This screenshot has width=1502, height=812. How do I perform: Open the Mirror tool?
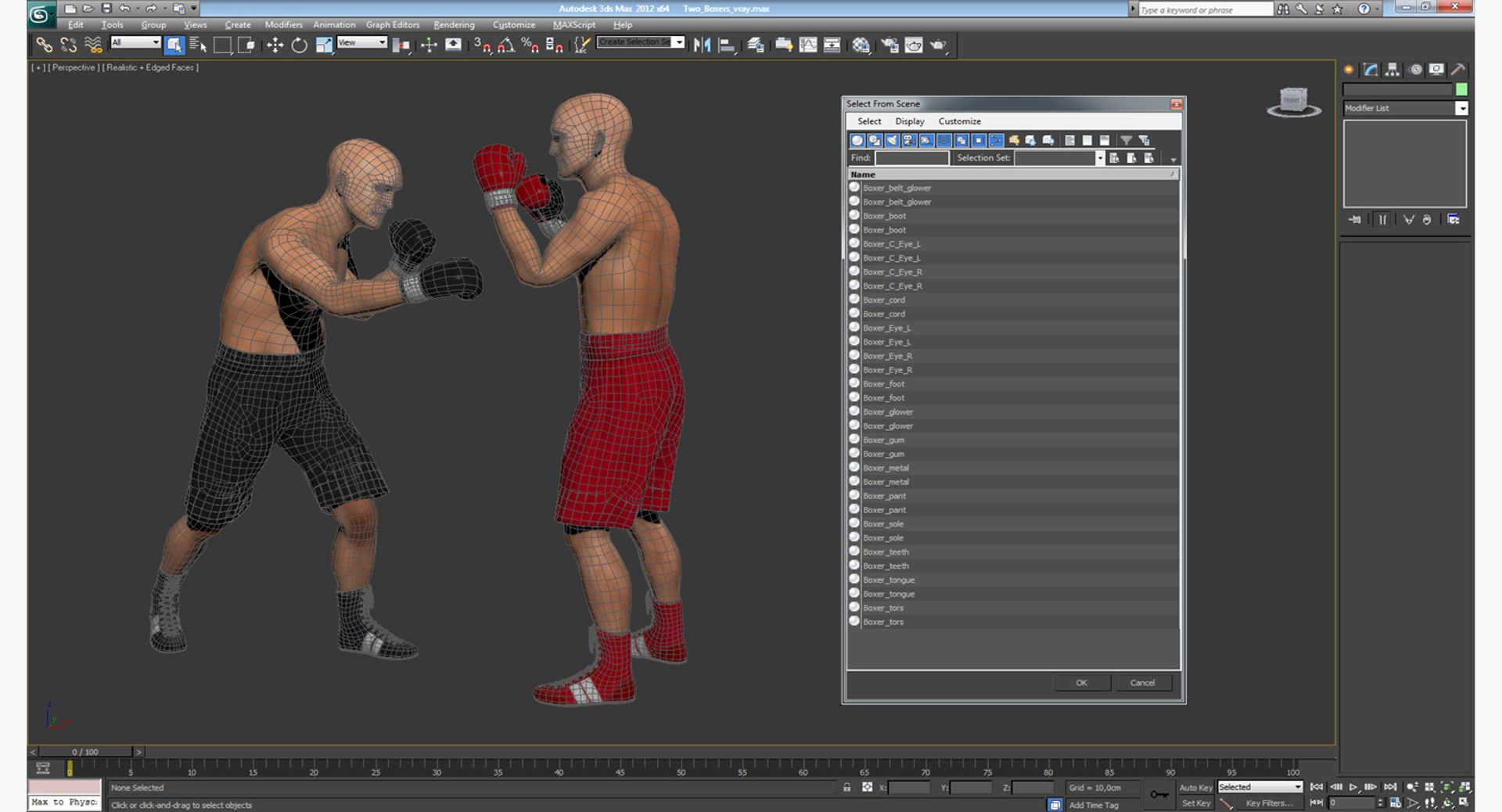coord(702,45)
